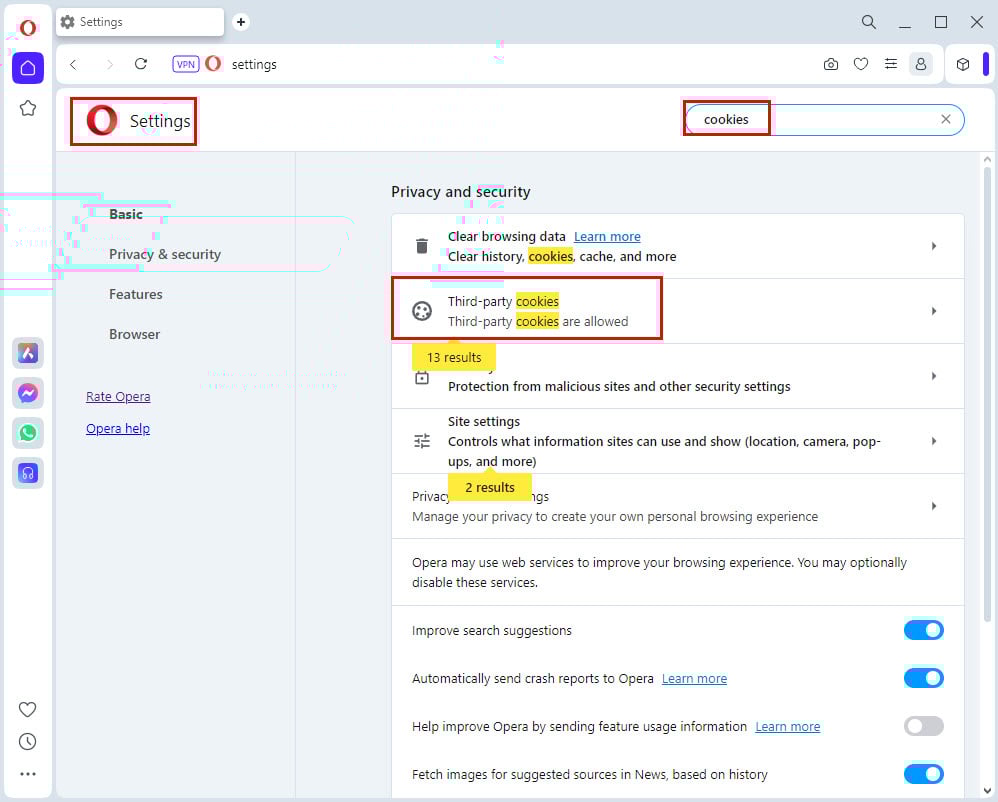Reload the settings page

point(141,64)
